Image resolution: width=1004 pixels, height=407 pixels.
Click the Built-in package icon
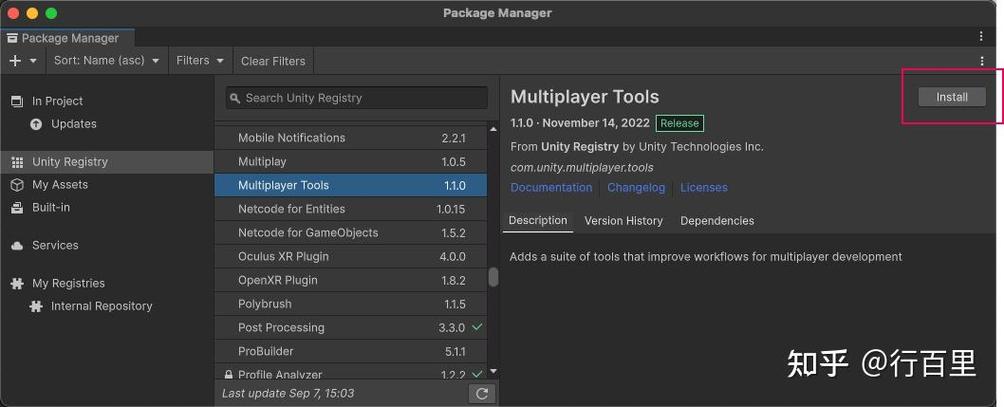pyautogui.click(x=17, y=208)
